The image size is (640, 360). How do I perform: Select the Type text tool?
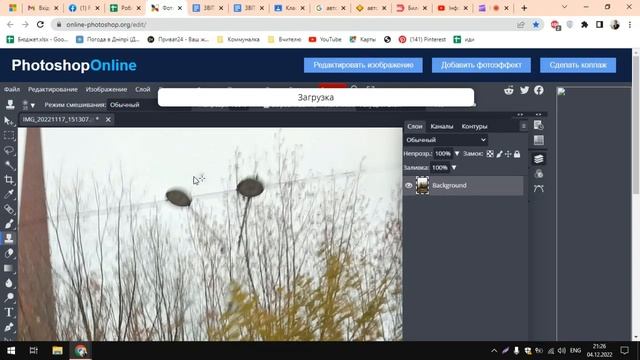(x=9, y=312)
